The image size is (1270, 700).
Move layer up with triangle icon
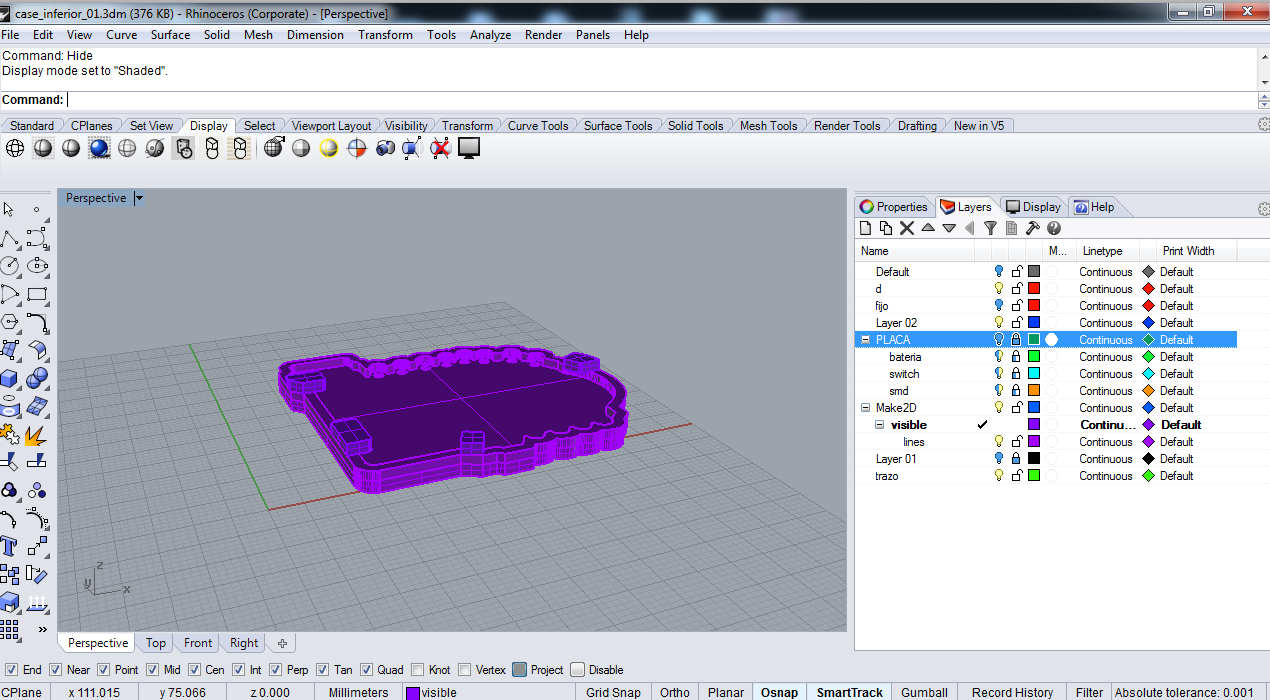[x=928, y=228]
